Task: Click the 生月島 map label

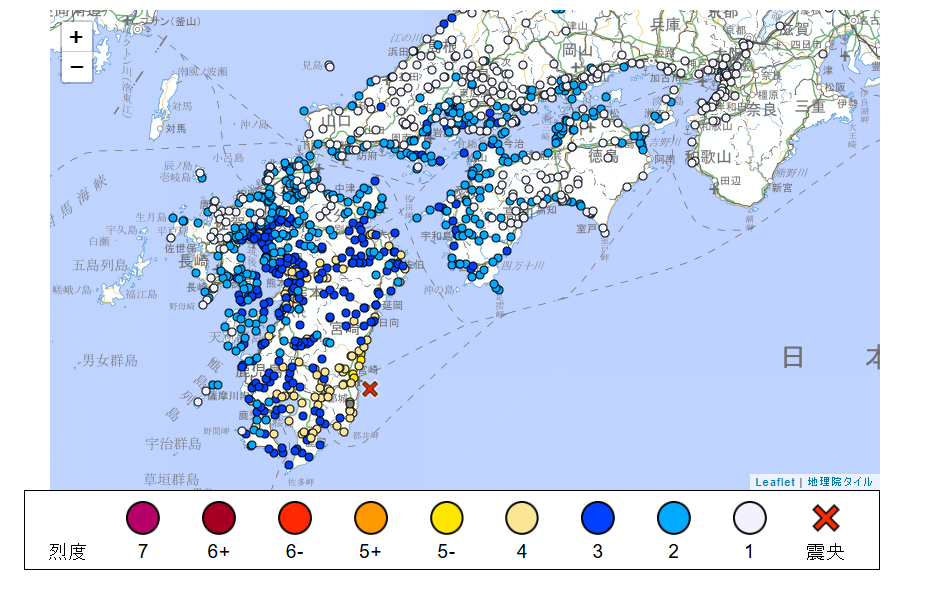Action: coord(151,216)
